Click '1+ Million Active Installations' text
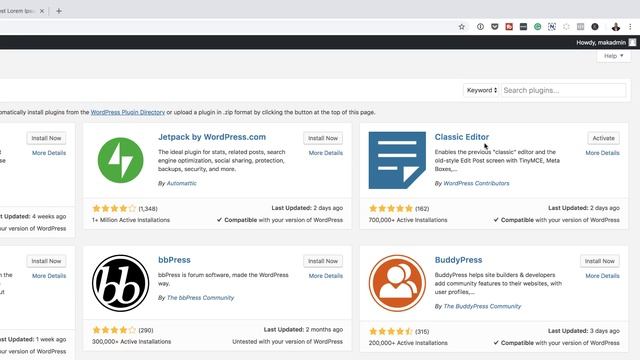This screenshot has height=360, width=640. pyautogui.click(x=131, y=220)
